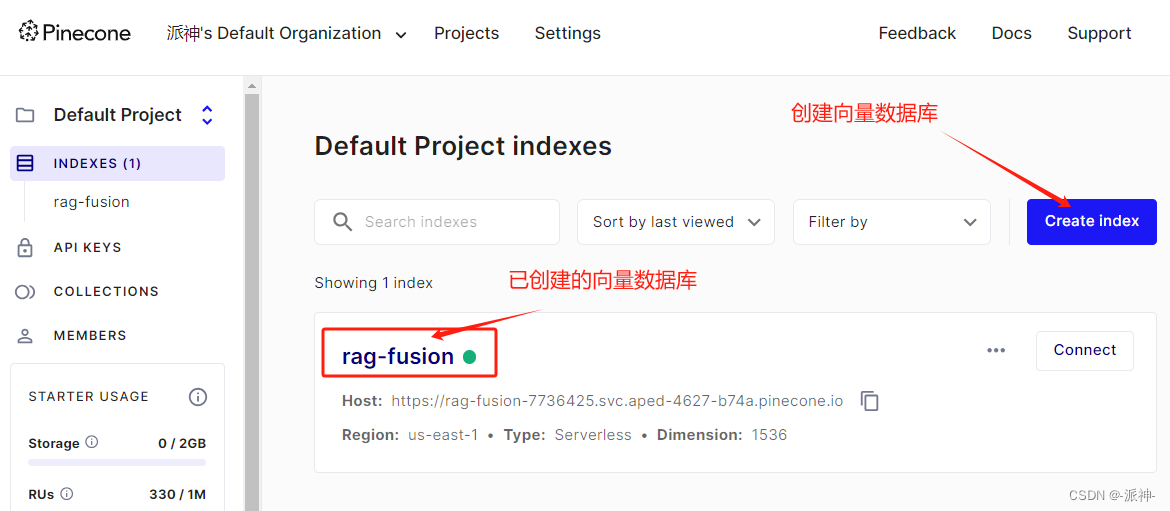The image size is (1170, 511).
Task: Click the Members person icon
Action: coord(25,336)
